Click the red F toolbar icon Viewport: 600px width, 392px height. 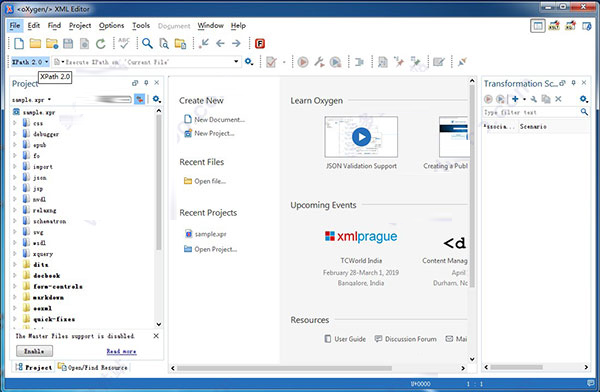tap(260, 43)
